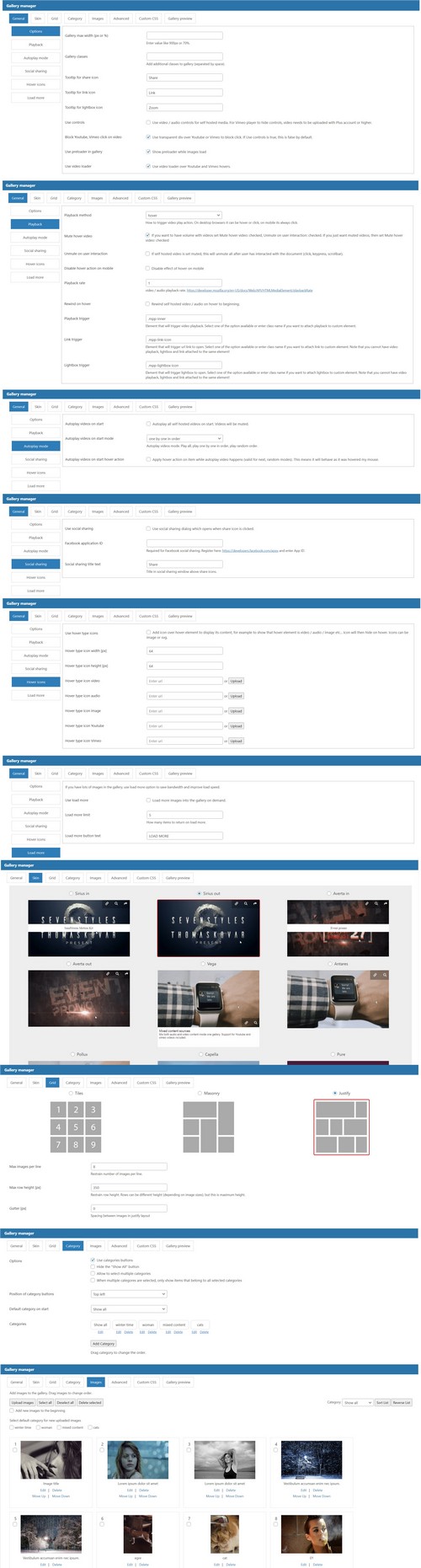This screenshot has width=421, height=1568.
Task: Click the Masonry layout preview icon
Action: click(x=209, y=1126)
